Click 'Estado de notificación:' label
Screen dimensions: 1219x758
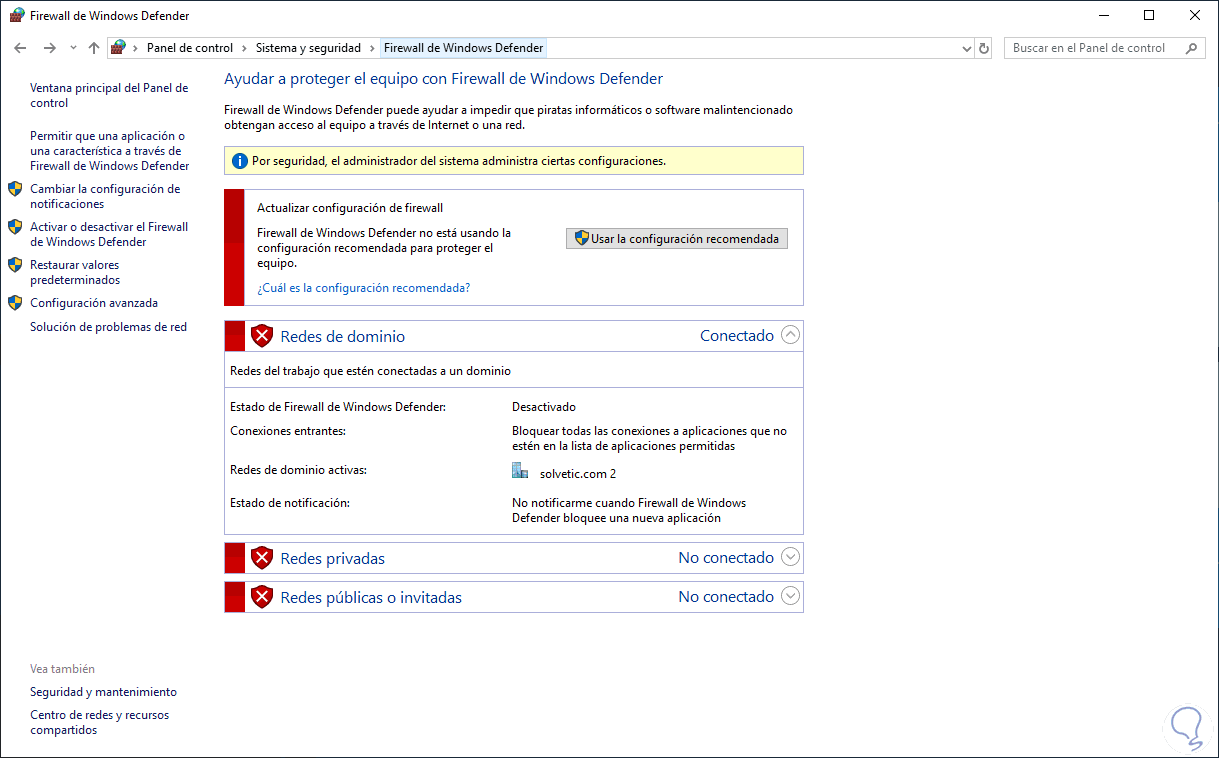tap(290, 503)
